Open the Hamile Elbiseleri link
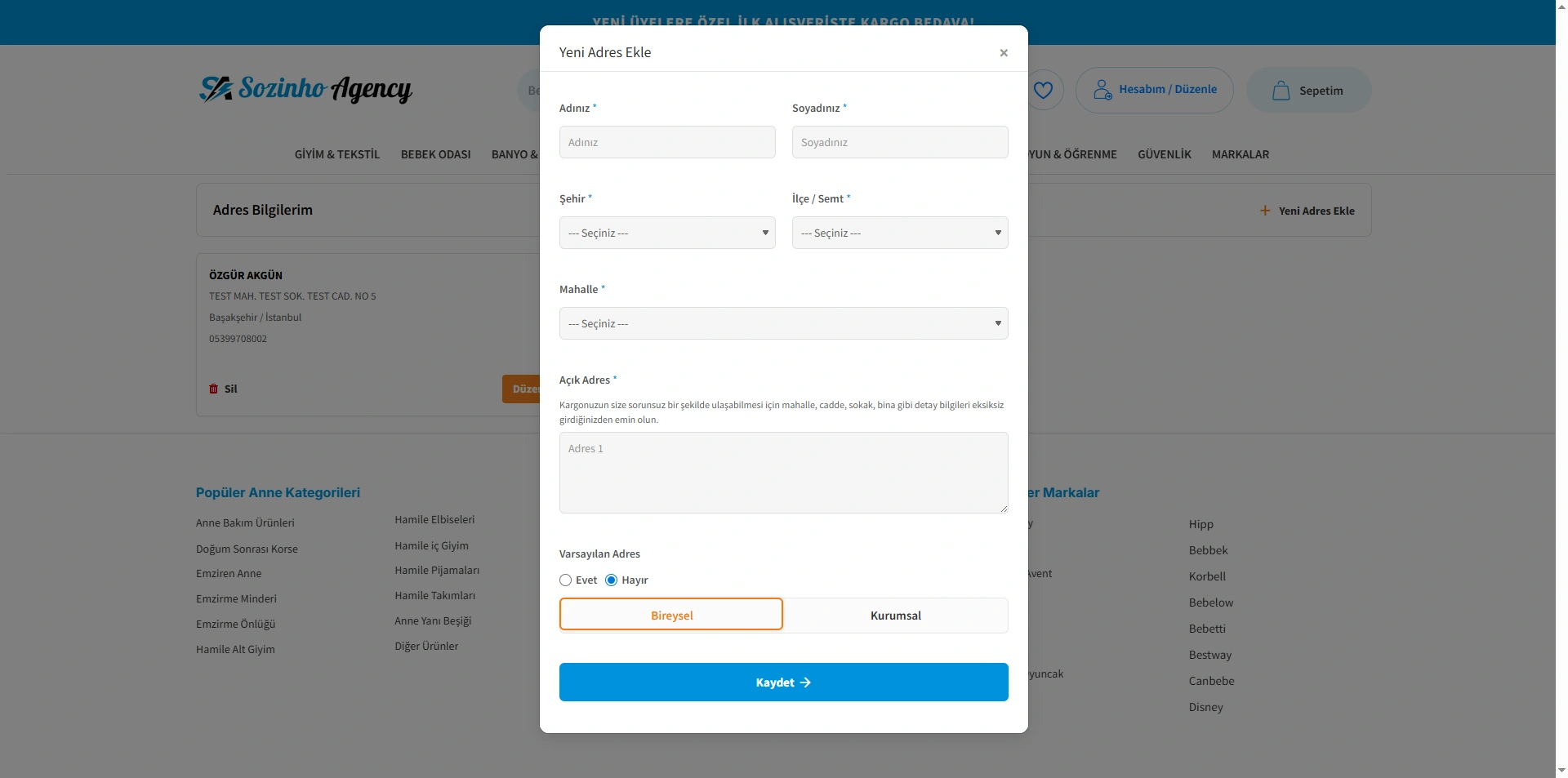This screenshot has height=778, width=1568. tap(434, 520)
